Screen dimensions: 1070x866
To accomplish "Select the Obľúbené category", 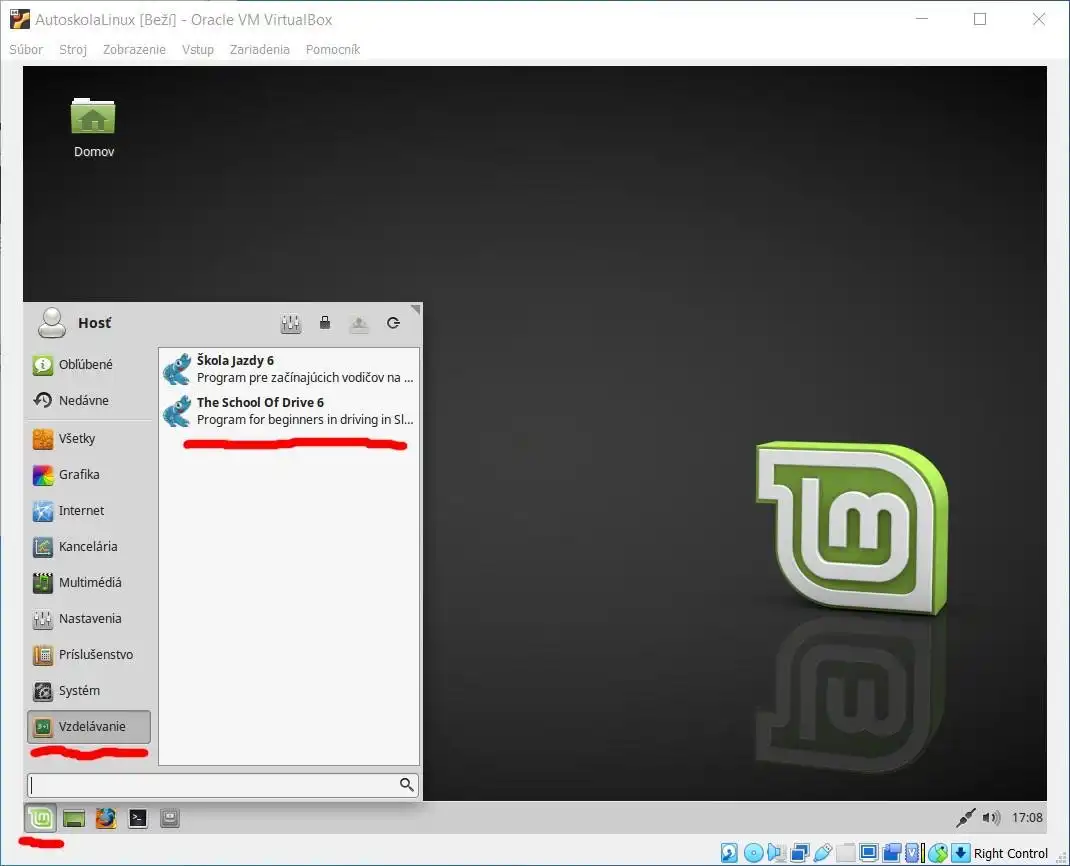I will pyautogui.click(x=89, y=364).
